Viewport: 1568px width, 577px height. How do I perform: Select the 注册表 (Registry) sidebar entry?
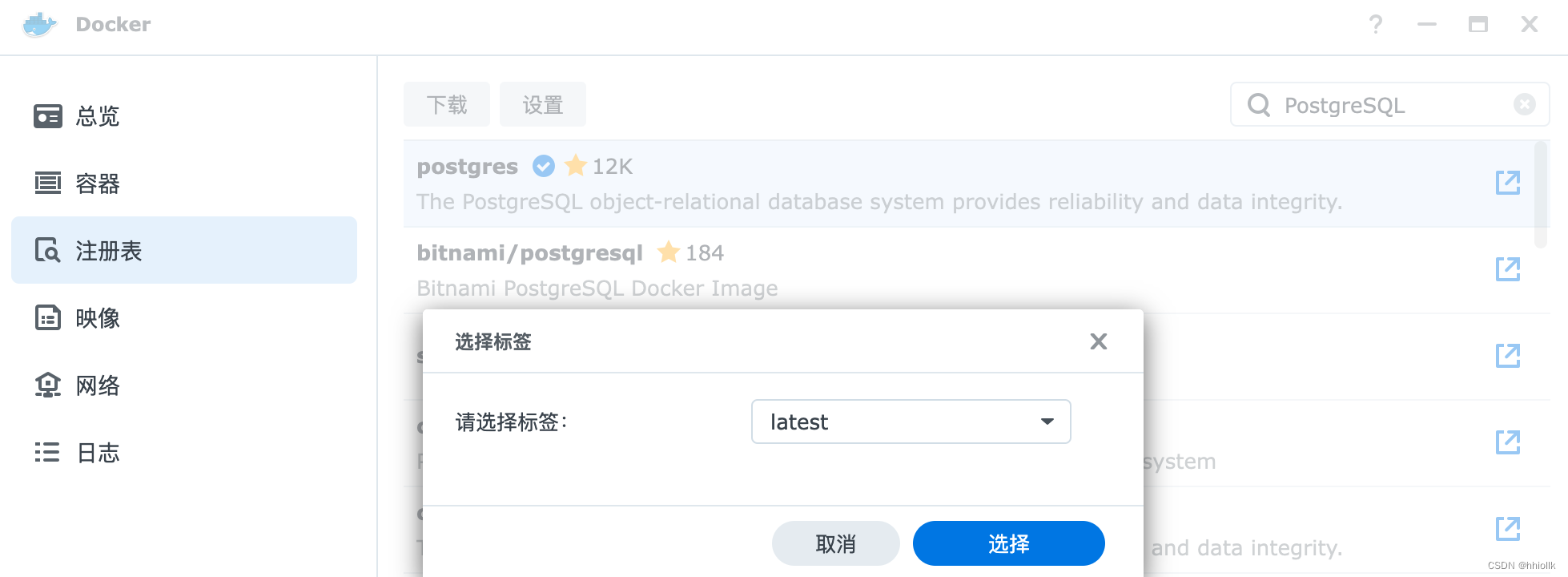coord(108,251)
